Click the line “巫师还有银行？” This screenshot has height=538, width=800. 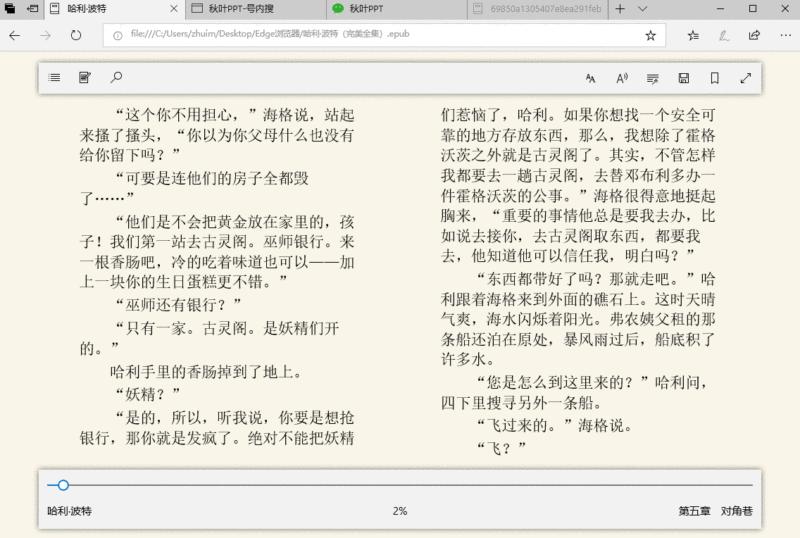click(x=179, y=305)
